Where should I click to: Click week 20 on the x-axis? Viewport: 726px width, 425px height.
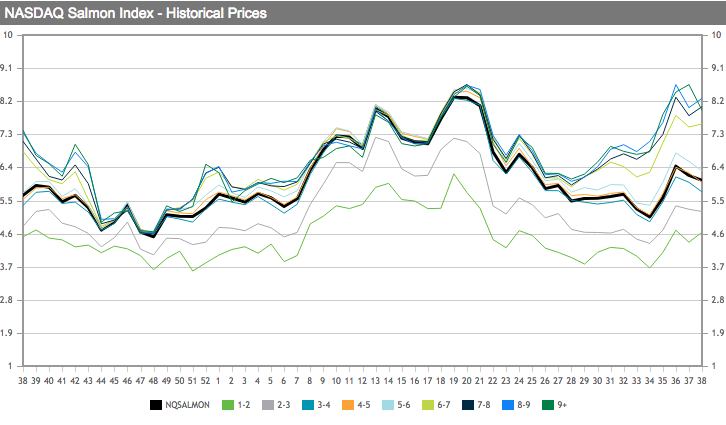pyautogui.click(x=466, y=381)
